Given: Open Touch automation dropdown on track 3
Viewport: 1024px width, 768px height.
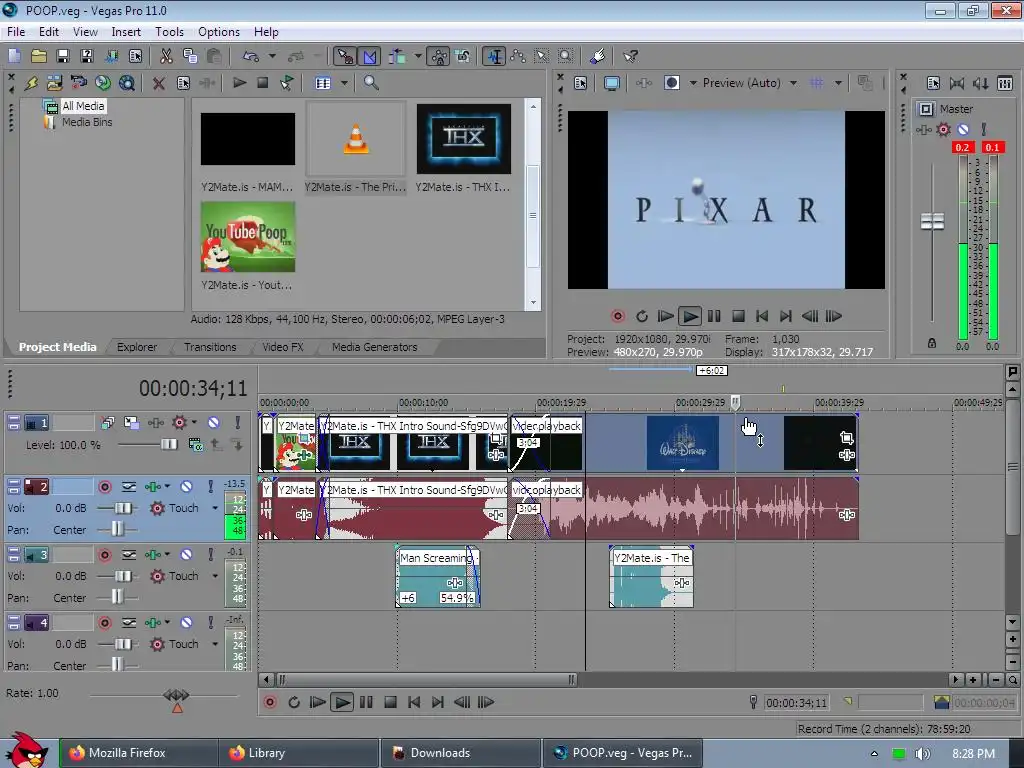Looking at the screenshot, I should coord(215,576).
